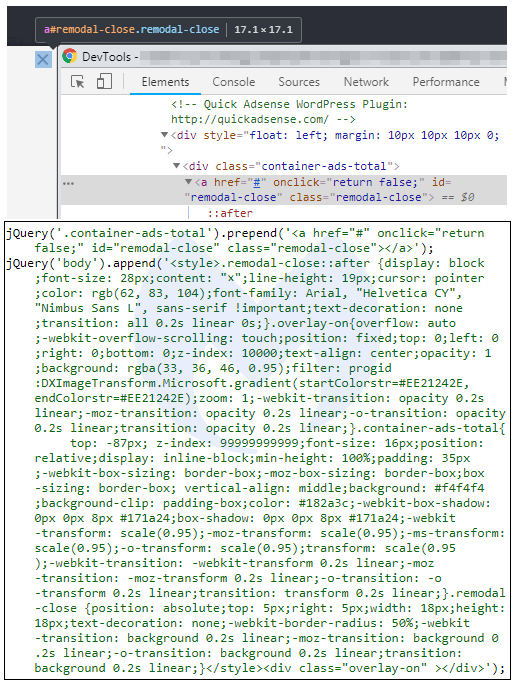Screen dimensions: 515x684
Task: Click the jQuery('body').append code line
Action: tap(245, 263)
